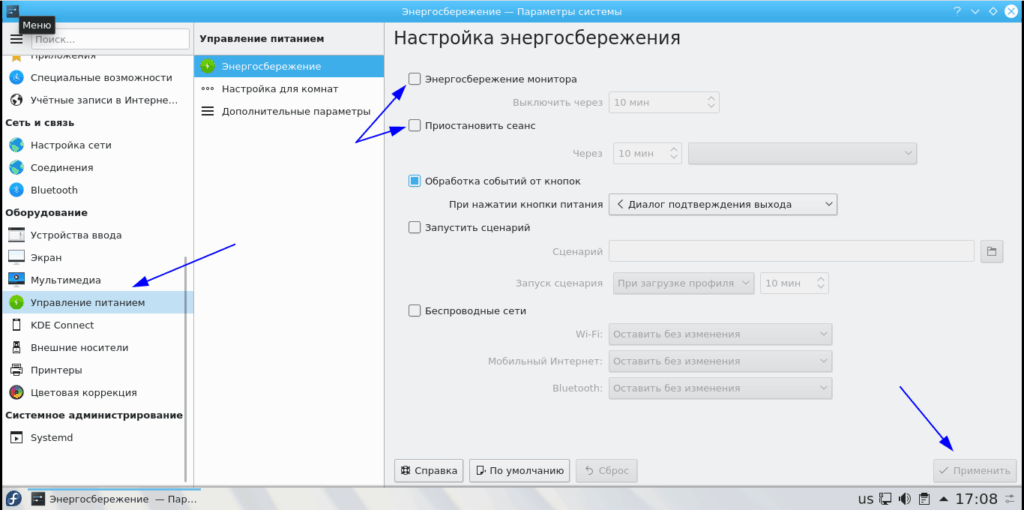This screenshot has width=1024, height=510.
Task: Enable Энергосбережение монитора checkbox
Action: [x=415, y=79]
